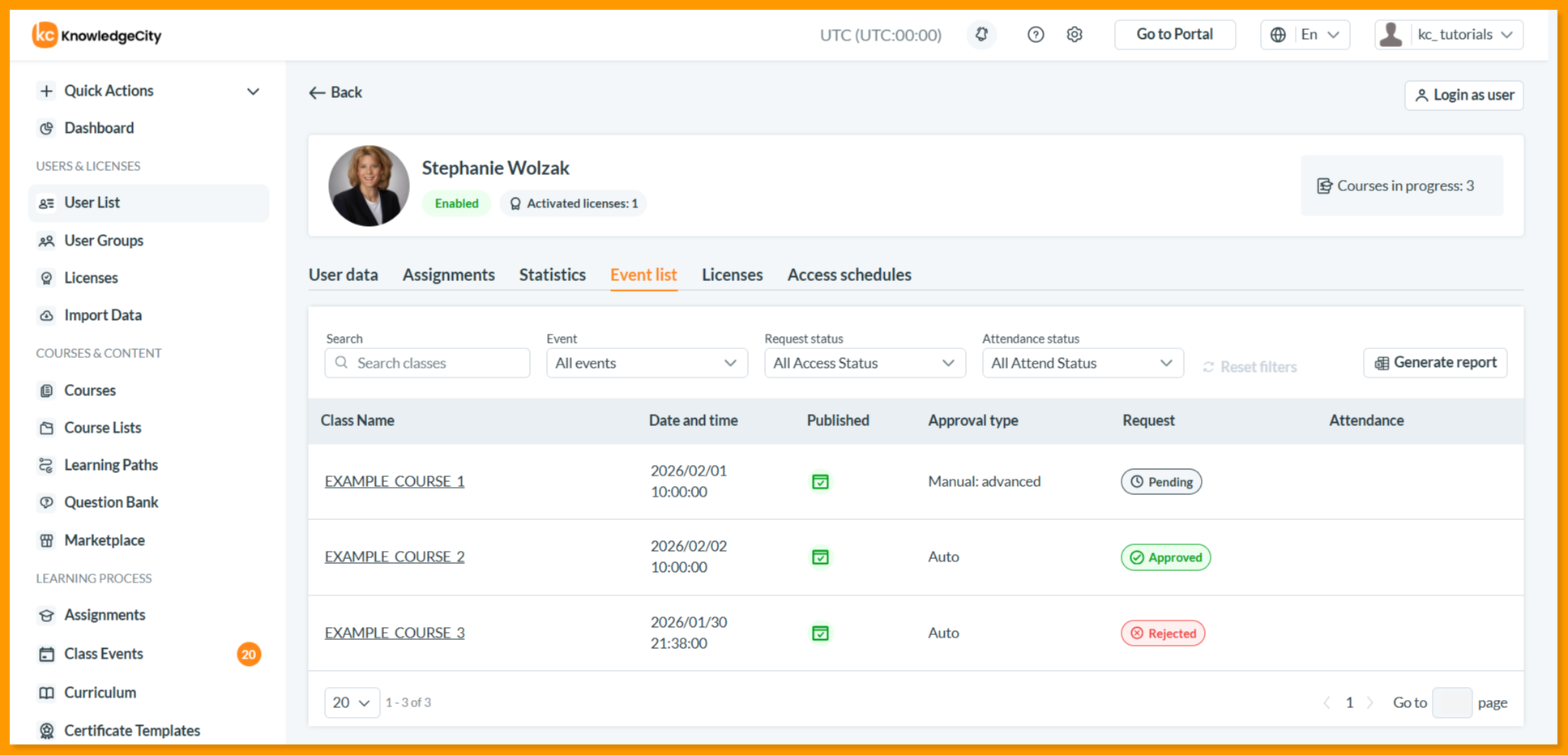Viewport: 1568px width, 755px height.
Task: Open the help question mark icon
Action: click(x=1036, y=35)
